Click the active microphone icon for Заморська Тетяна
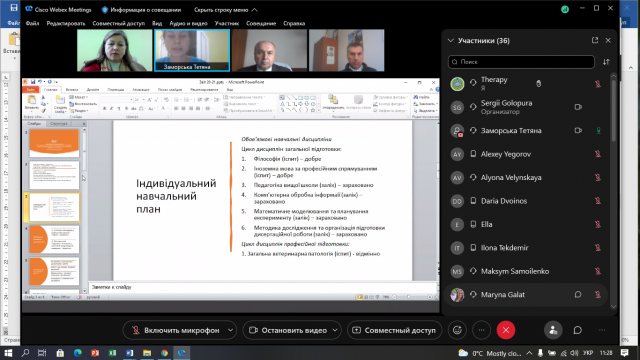The height and width of the screenshot is (360, 640). (598, 131)
